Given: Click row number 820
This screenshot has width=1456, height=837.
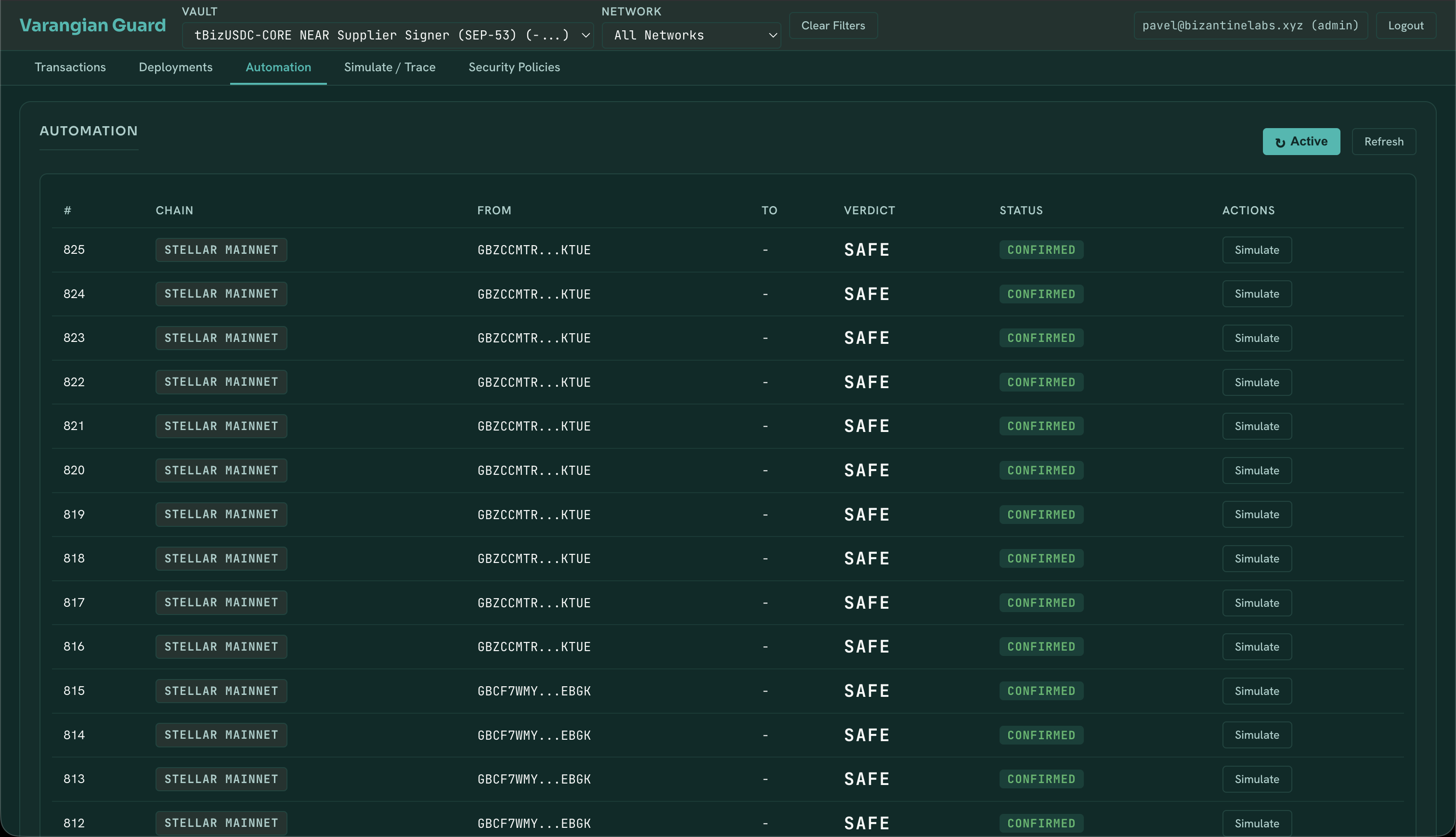Looking at the screenshot, I should click(74, 470).
